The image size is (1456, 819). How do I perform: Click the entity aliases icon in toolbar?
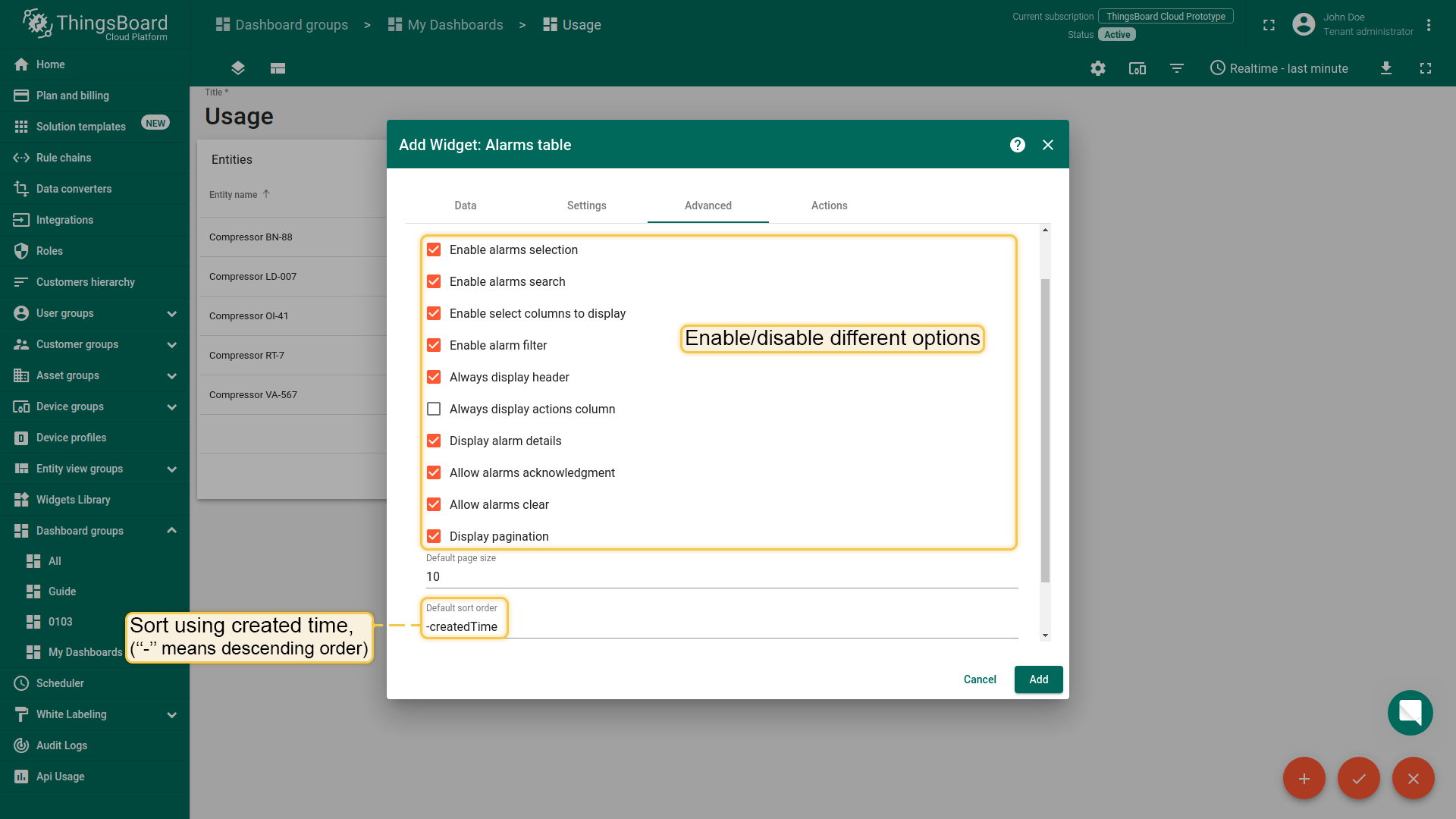click(x=1137, y=68)
